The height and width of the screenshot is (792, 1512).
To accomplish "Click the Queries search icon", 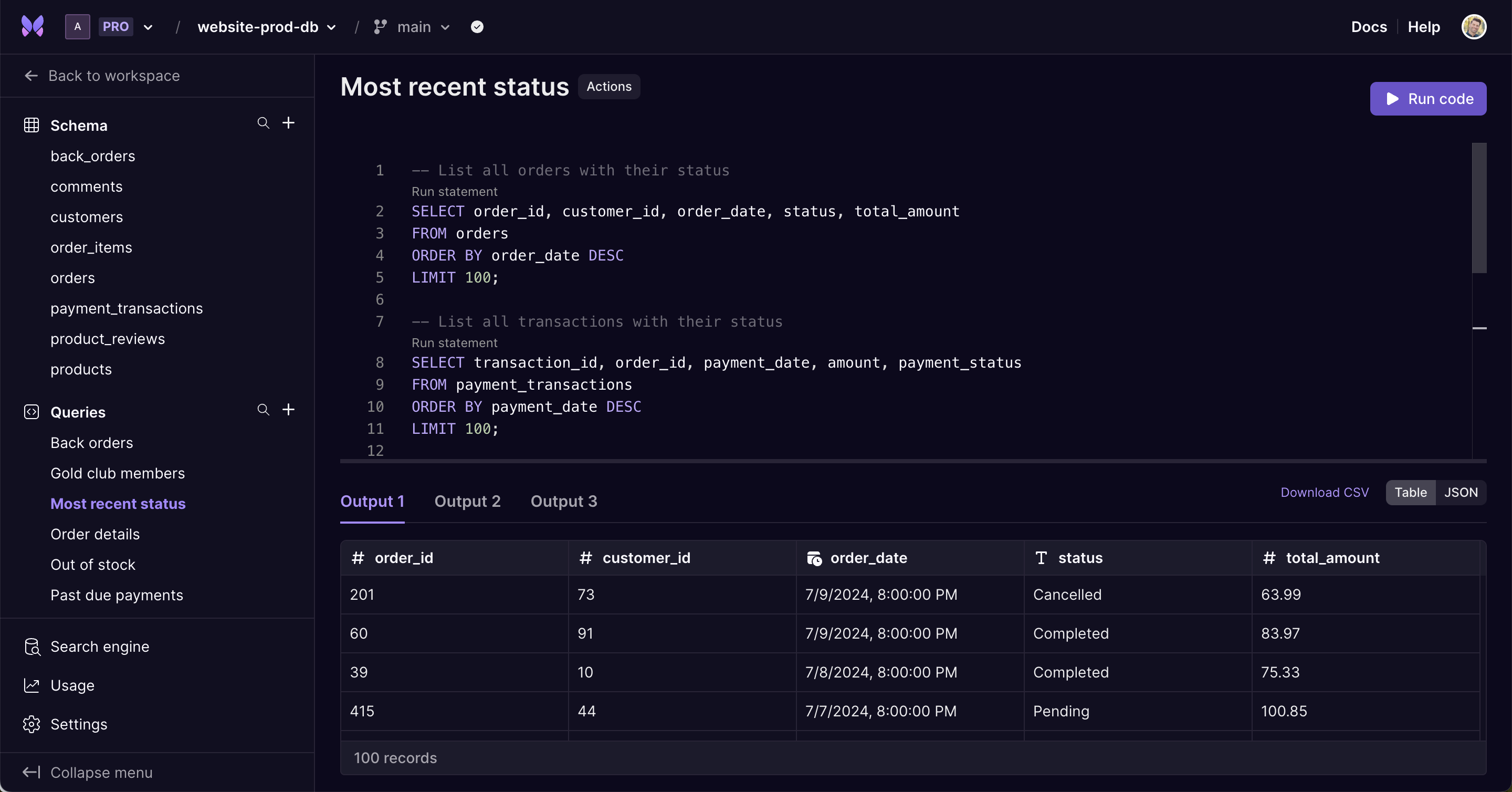I will (x=262, y=411).
